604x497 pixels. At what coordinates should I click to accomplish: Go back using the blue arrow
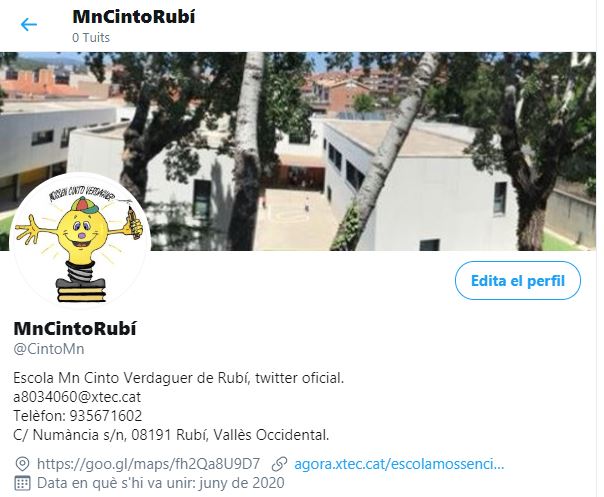click(x=29, y=25)
